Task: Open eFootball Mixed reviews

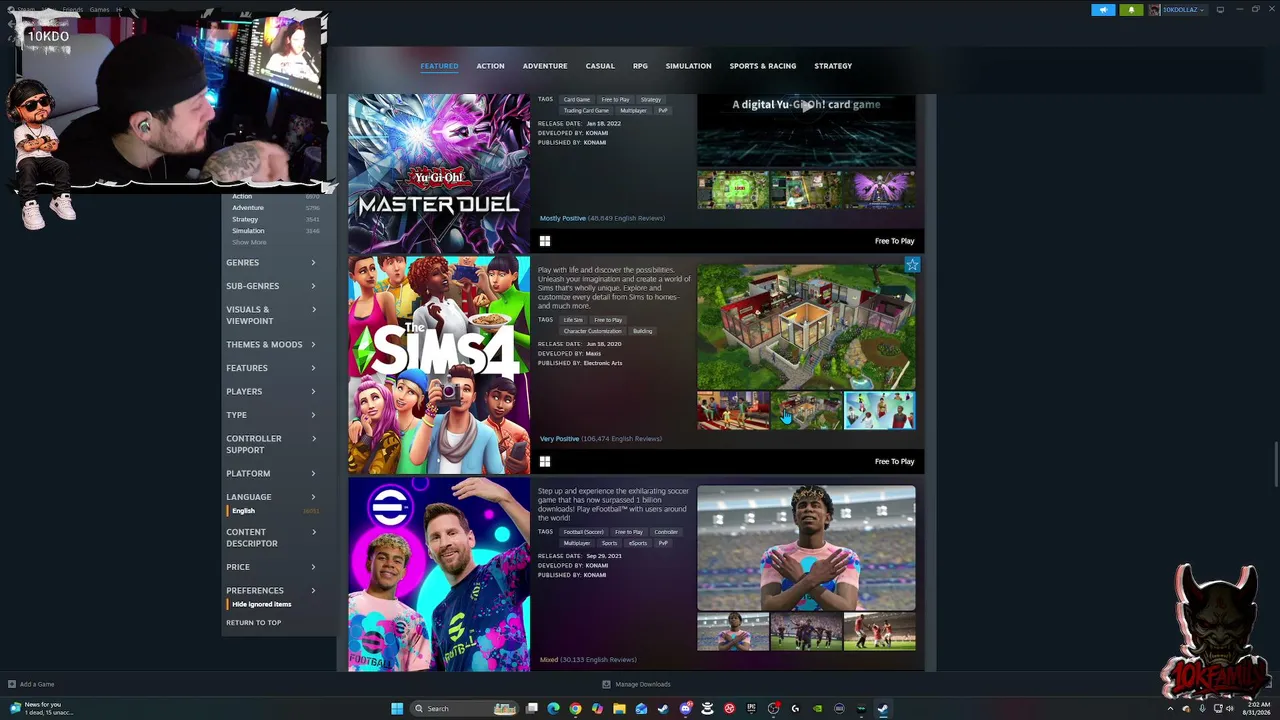Action: pos(588,660)
